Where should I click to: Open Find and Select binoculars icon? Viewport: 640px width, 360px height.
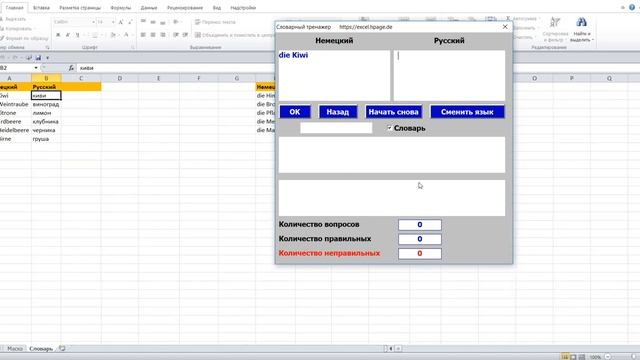click(x=581, y=22)
